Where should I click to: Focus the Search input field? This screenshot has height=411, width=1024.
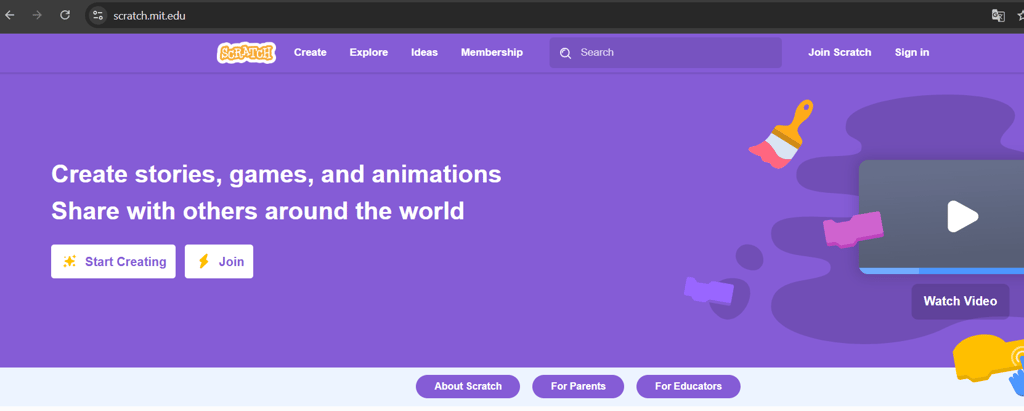tap(665, 53)
